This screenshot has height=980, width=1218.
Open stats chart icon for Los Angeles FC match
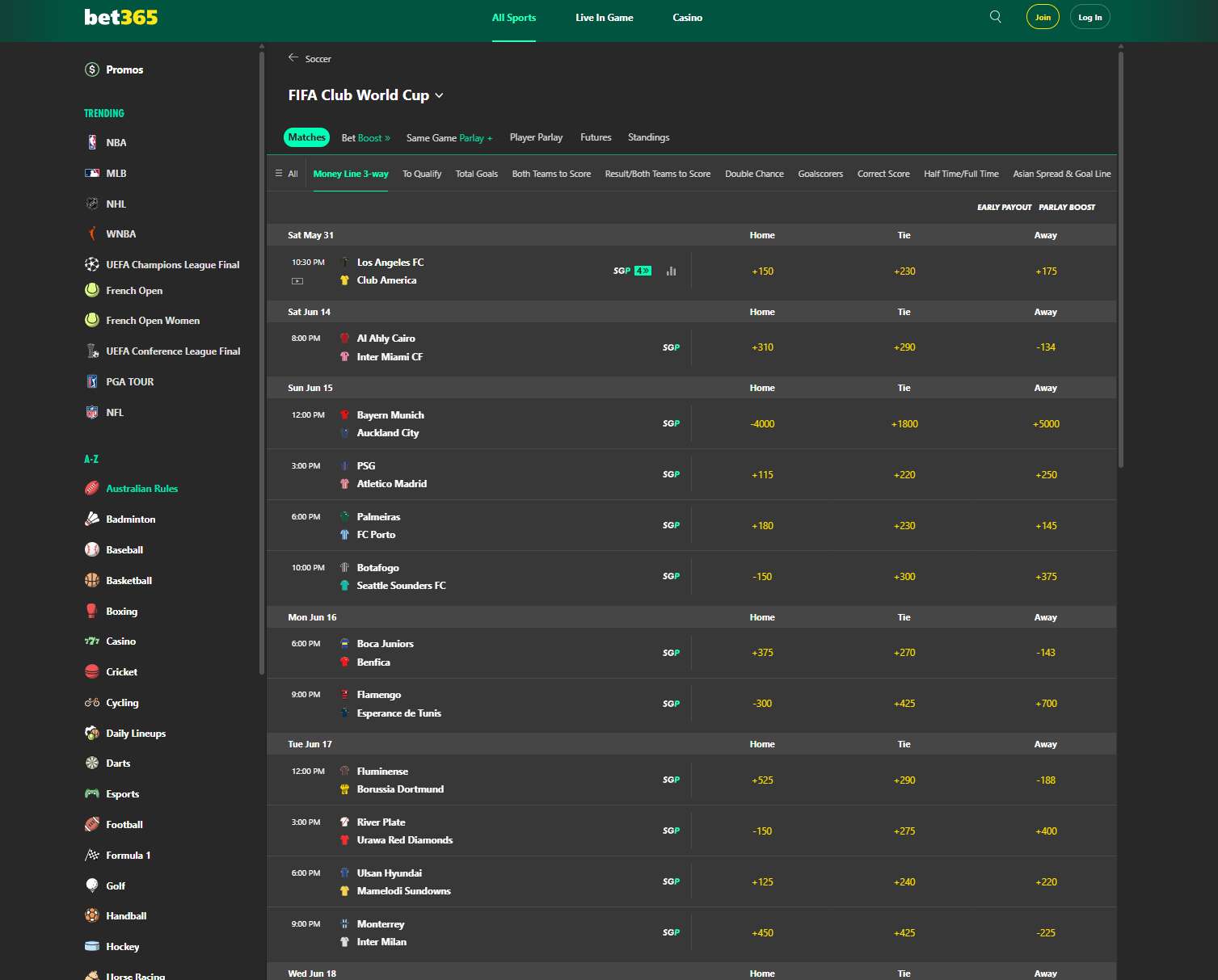671,271
